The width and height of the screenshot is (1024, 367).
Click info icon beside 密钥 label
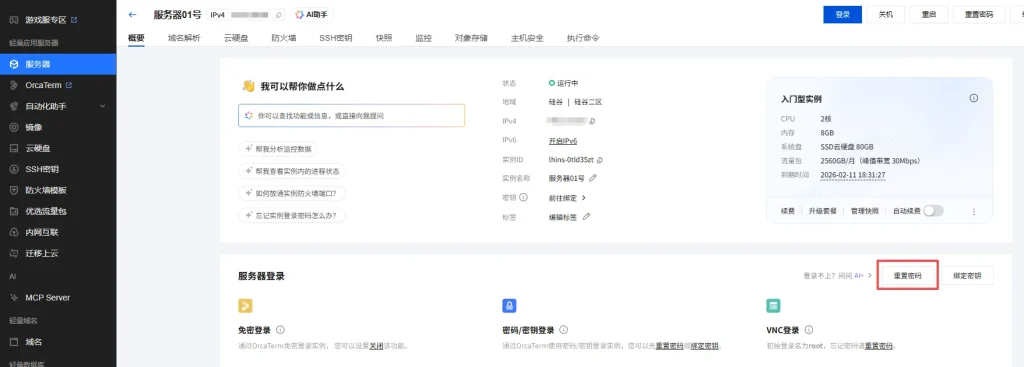point(523,197)
